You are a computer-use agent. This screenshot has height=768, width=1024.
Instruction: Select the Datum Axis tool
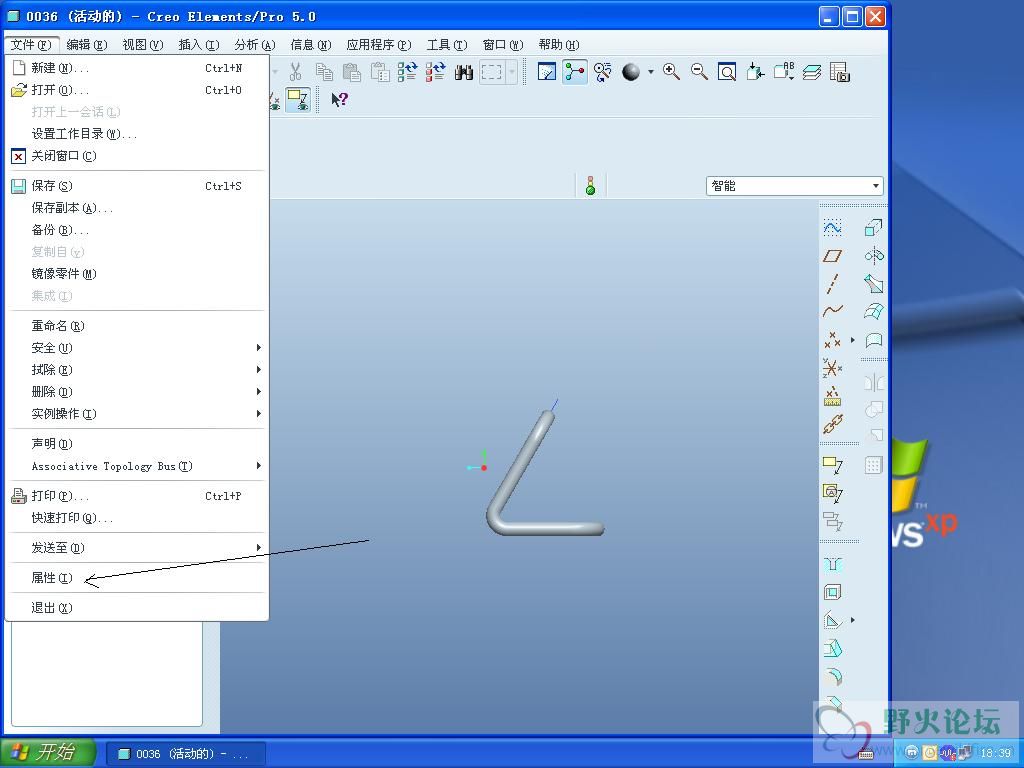tap(833, 284)
